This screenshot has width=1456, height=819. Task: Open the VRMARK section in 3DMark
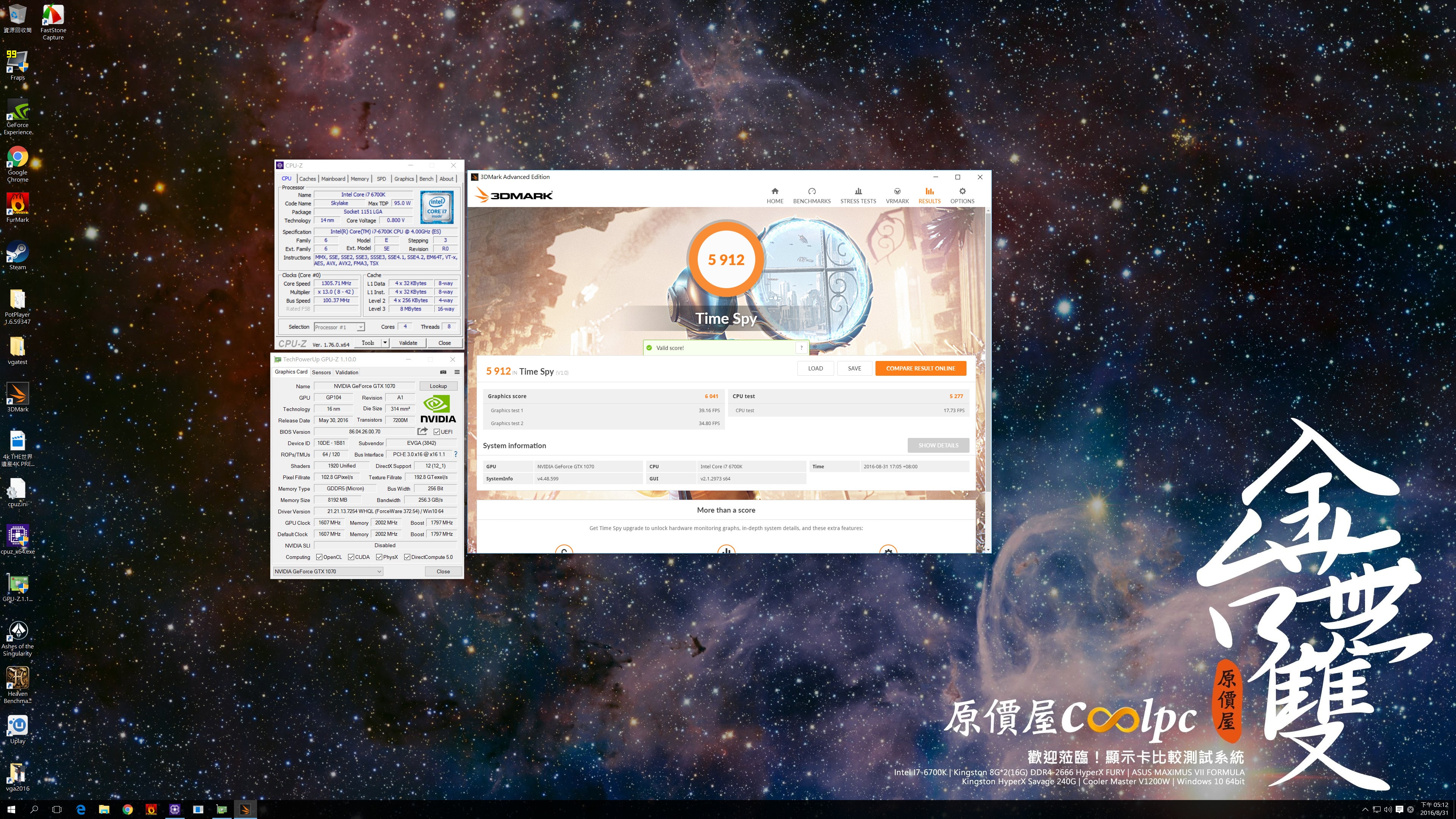pyautogui.click(x=897, y=196)
